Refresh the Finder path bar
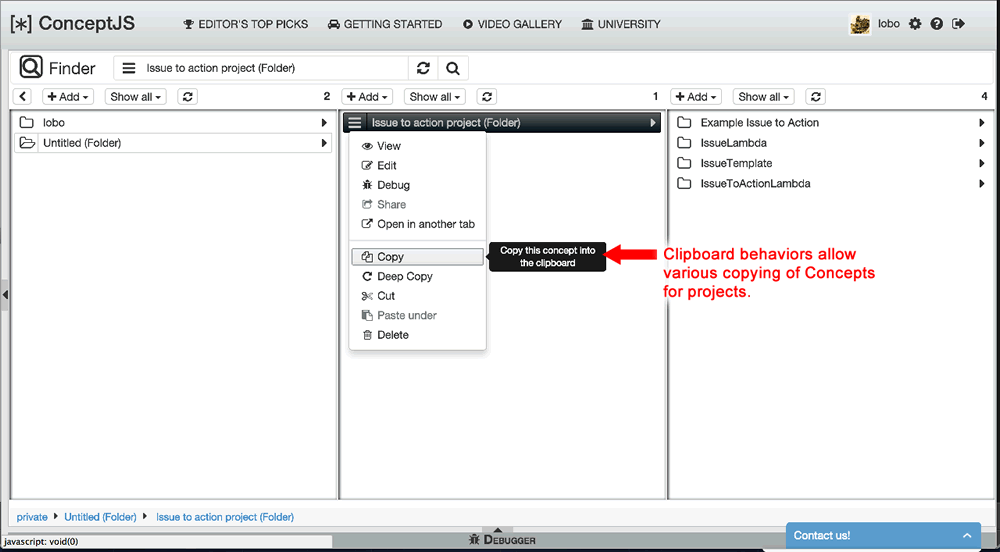Screen dimensions: 1000x552 [x=423, y=68]
